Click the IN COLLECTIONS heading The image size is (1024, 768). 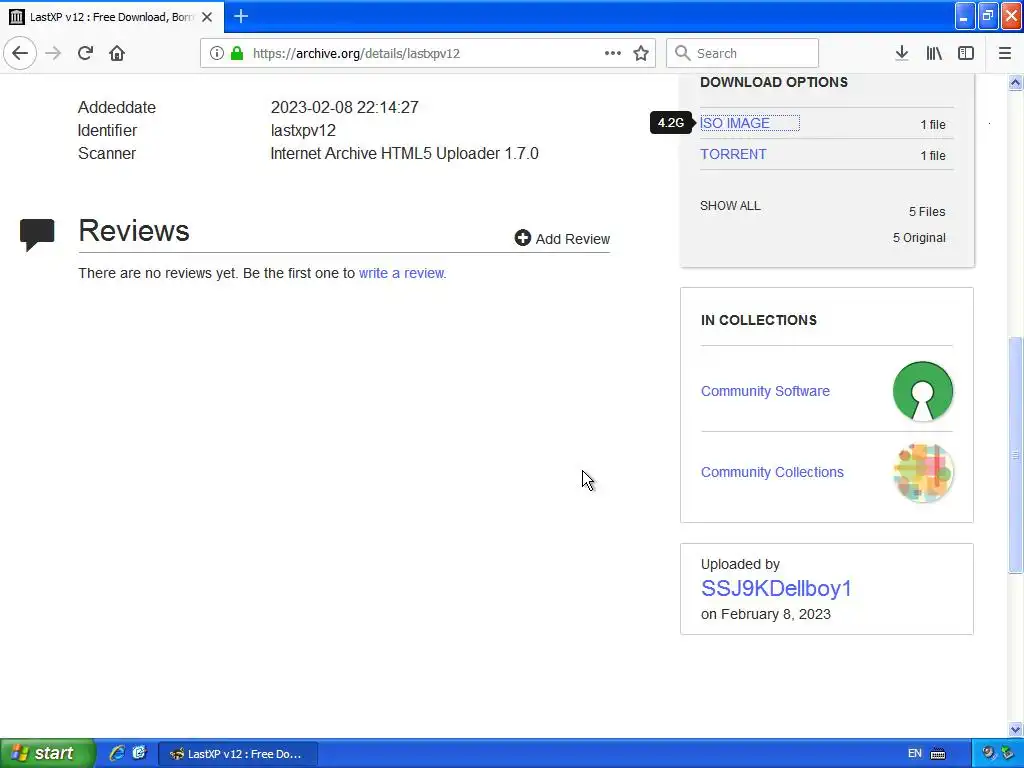(759, 320)
